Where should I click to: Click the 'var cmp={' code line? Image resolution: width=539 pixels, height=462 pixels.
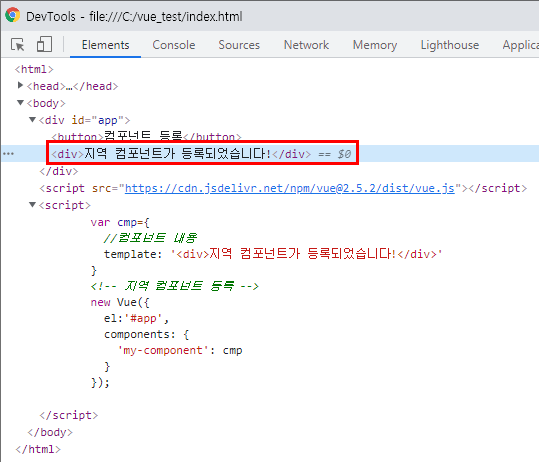tap(120, 222)
